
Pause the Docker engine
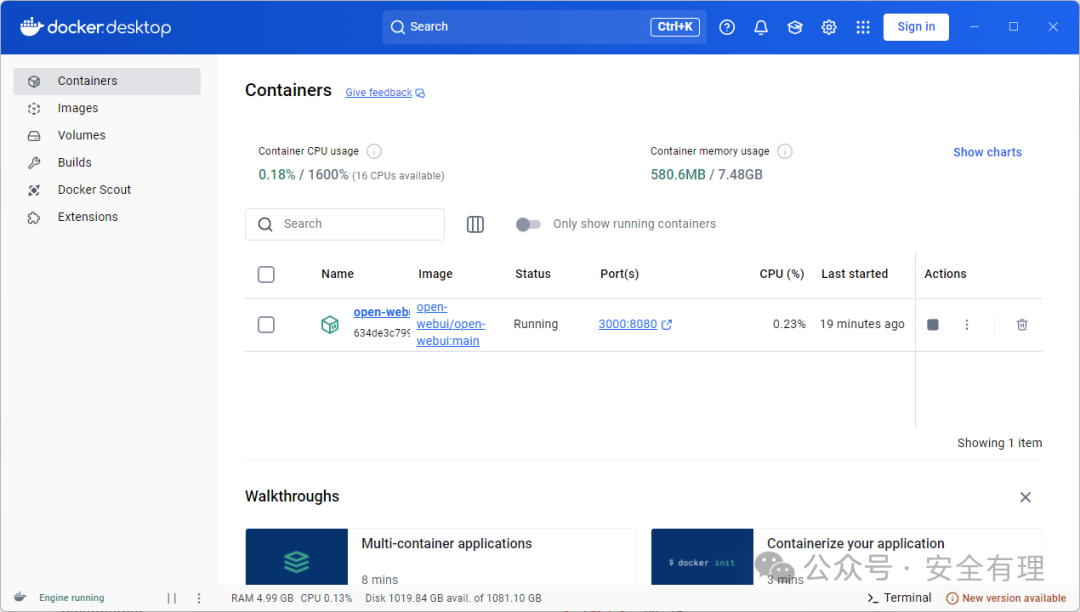172,598
